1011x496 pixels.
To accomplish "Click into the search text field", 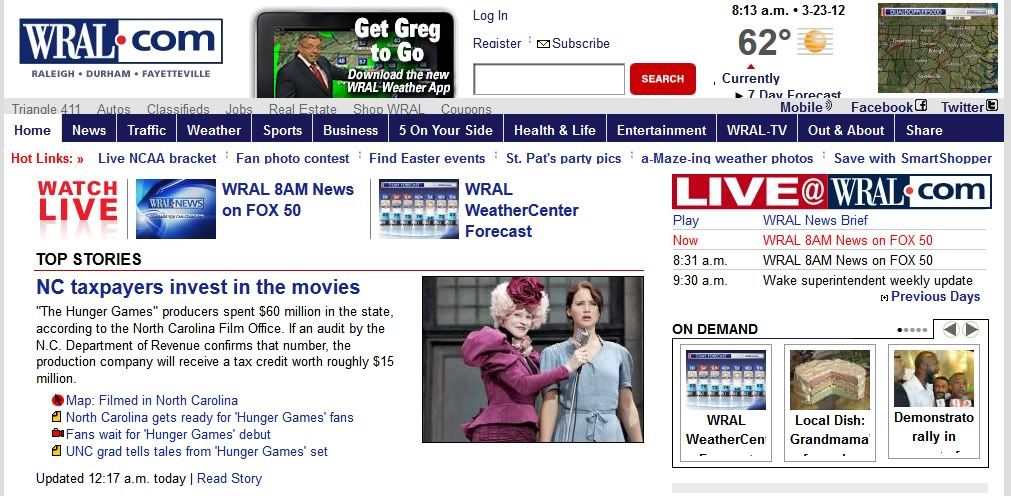I will coord(549,79).
